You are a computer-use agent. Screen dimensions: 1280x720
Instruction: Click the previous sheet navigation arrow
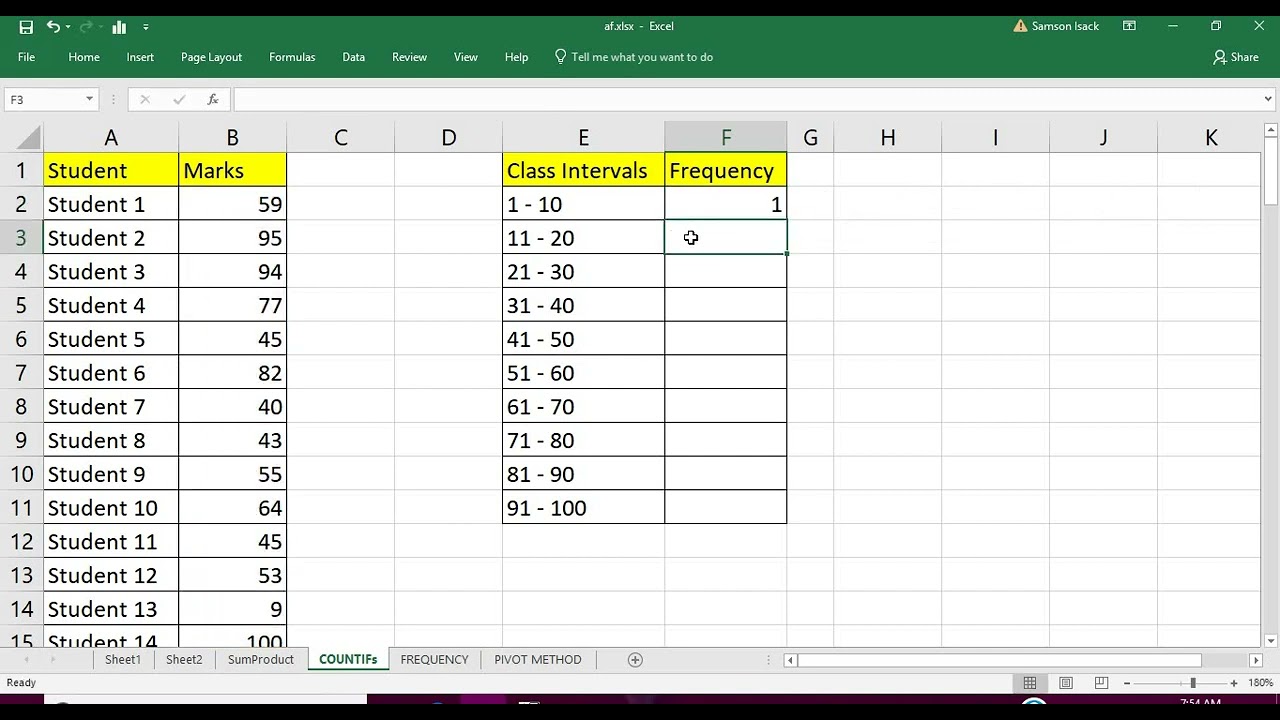pyautogui.click(x=26, y=660)
